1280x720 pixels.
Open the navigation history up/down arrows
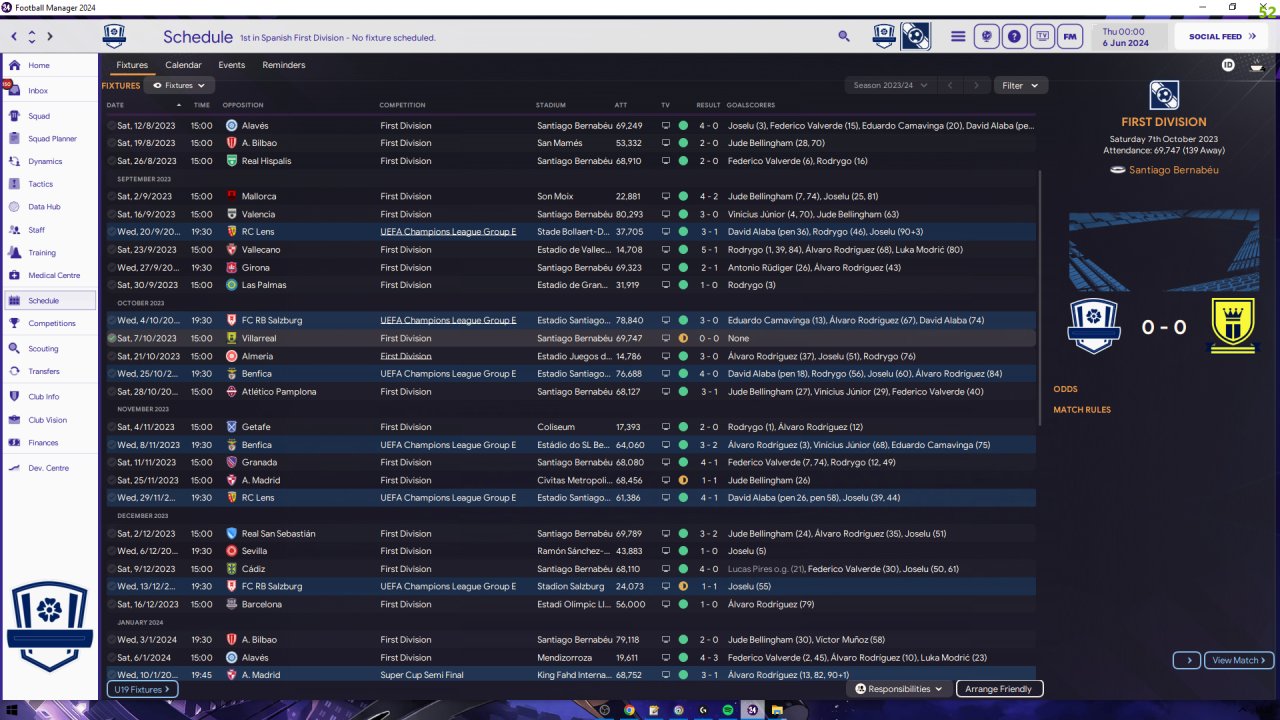click(32, 36)
